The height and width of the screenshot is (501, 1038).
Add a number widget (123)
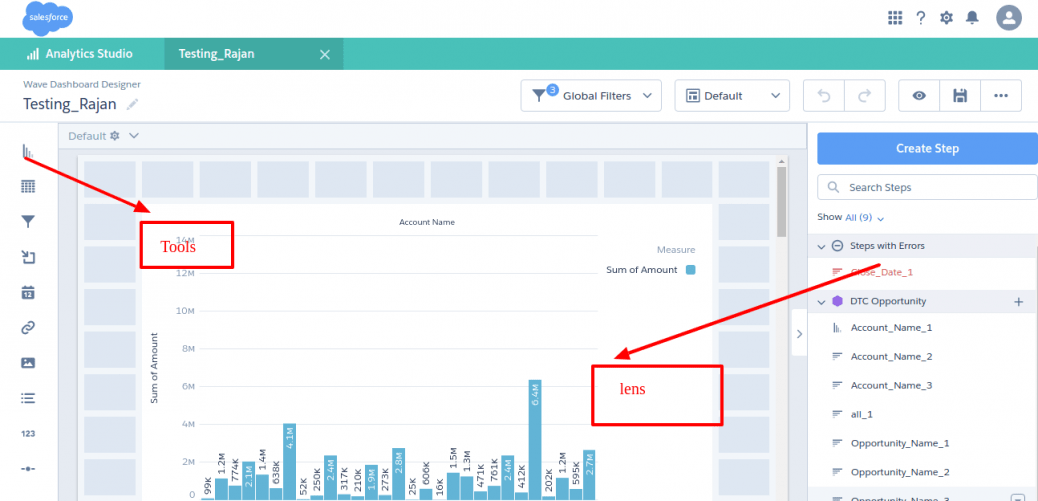(x=28, y=433)
